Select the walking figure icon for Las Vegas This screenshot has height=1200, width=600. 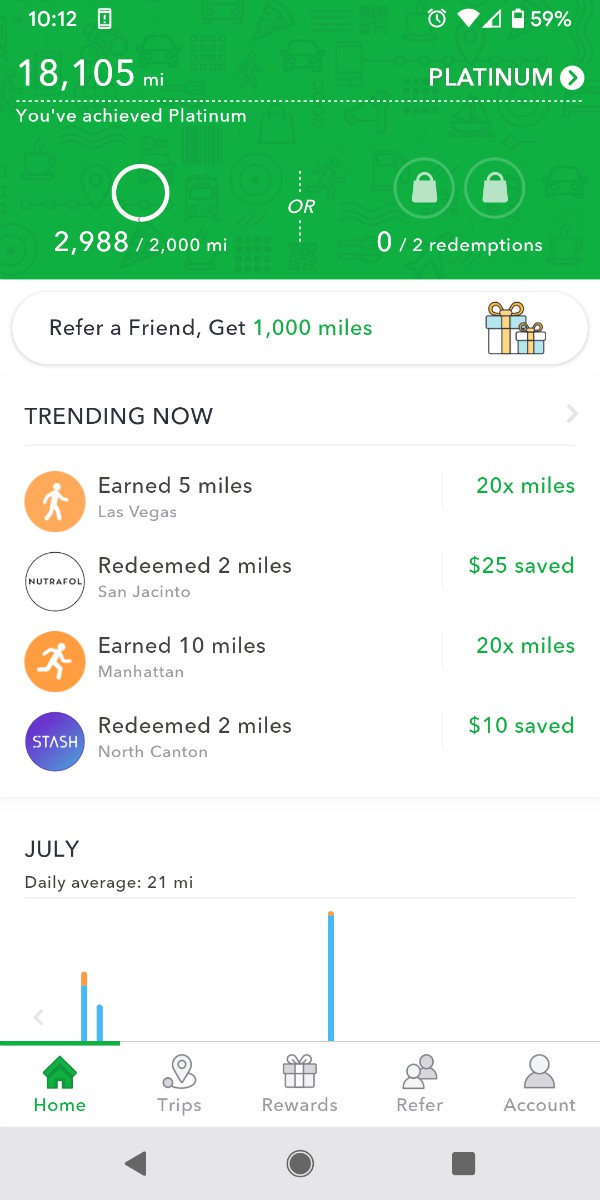click(55, 501)
